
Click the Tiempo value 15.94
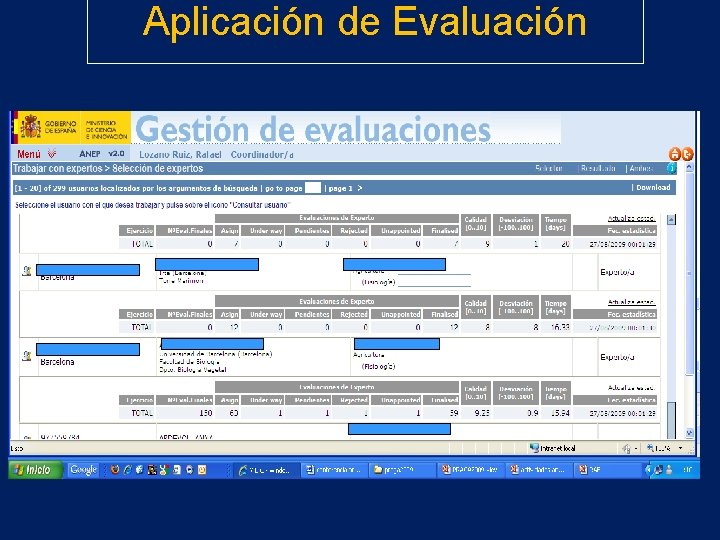point(560,413)
